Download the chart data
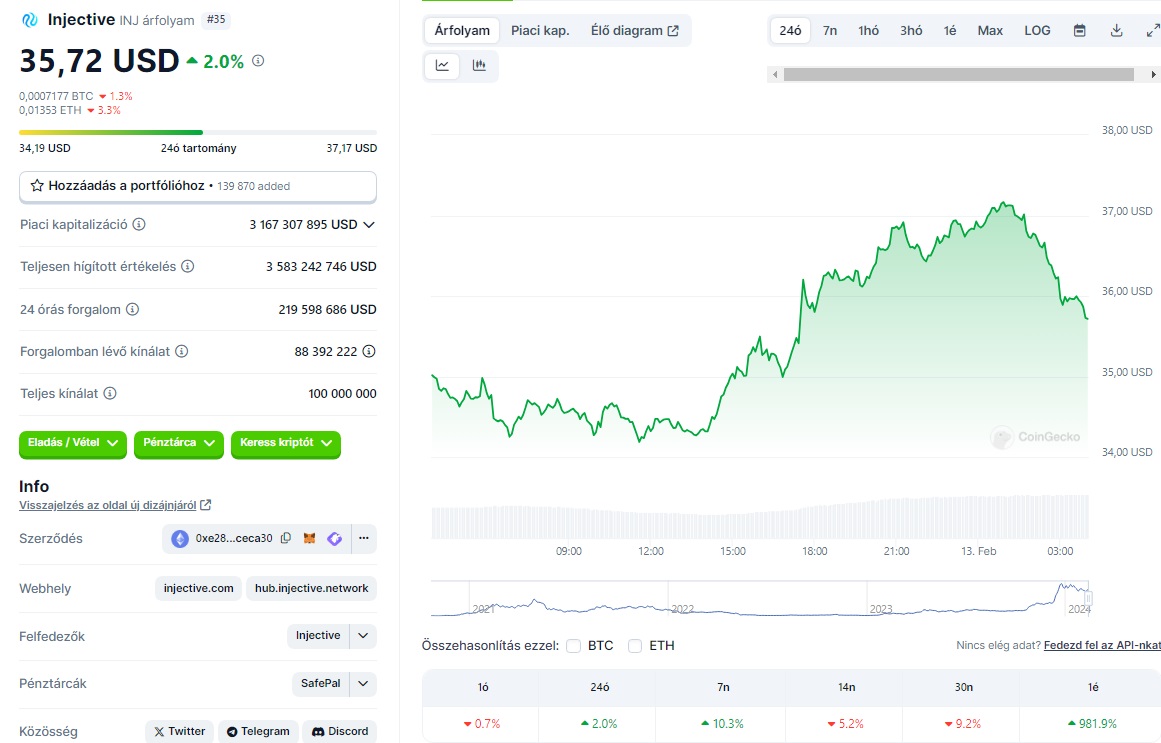 (1117, 30)
